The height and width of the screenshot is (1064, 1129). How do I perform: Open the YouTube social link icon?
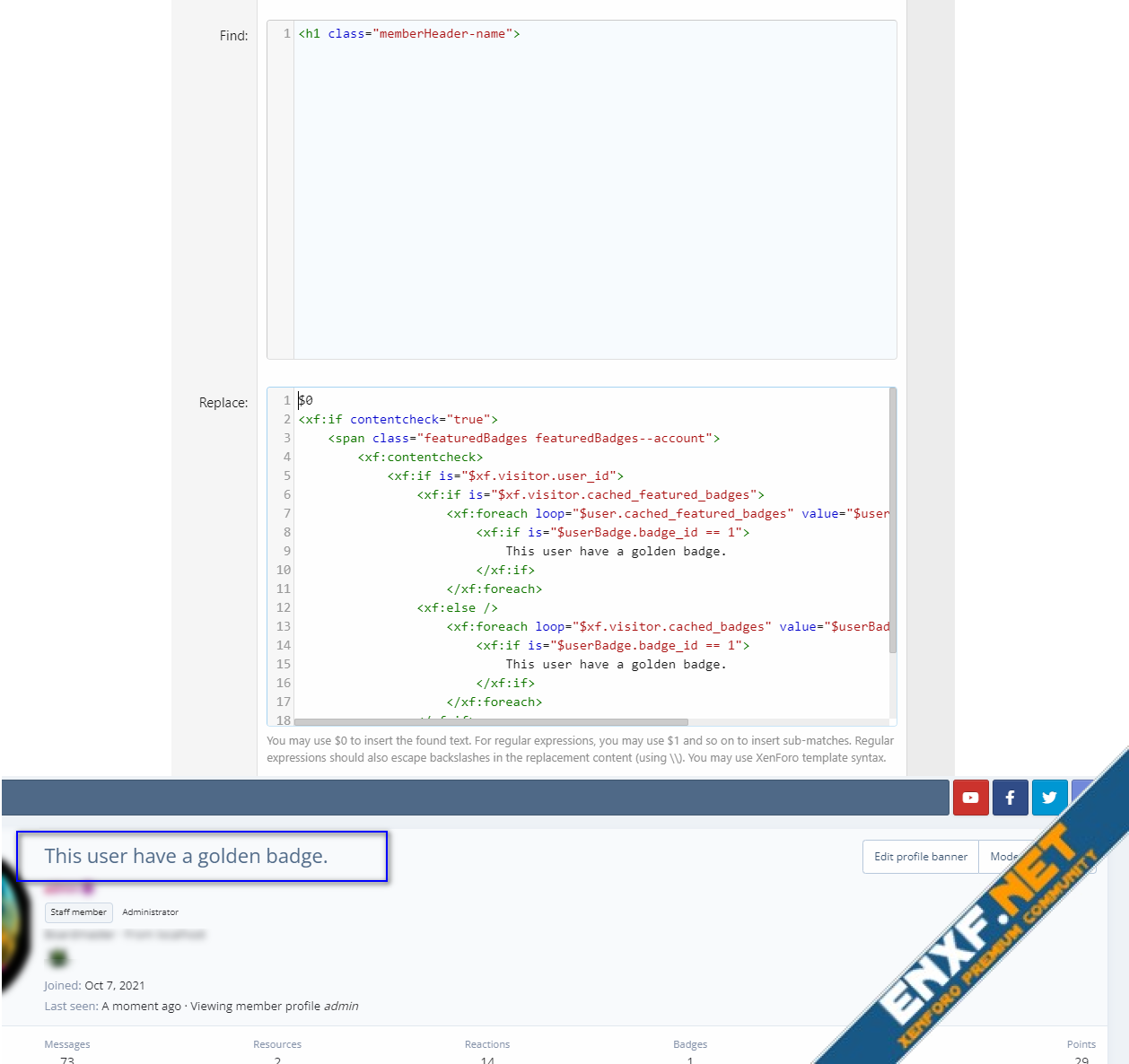970,798
